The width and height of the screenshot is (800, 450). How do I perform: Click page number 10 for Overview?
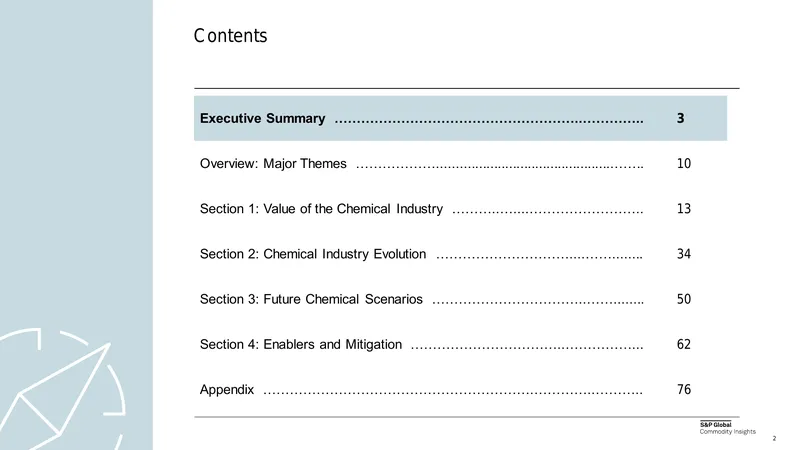tap(684, 163)
